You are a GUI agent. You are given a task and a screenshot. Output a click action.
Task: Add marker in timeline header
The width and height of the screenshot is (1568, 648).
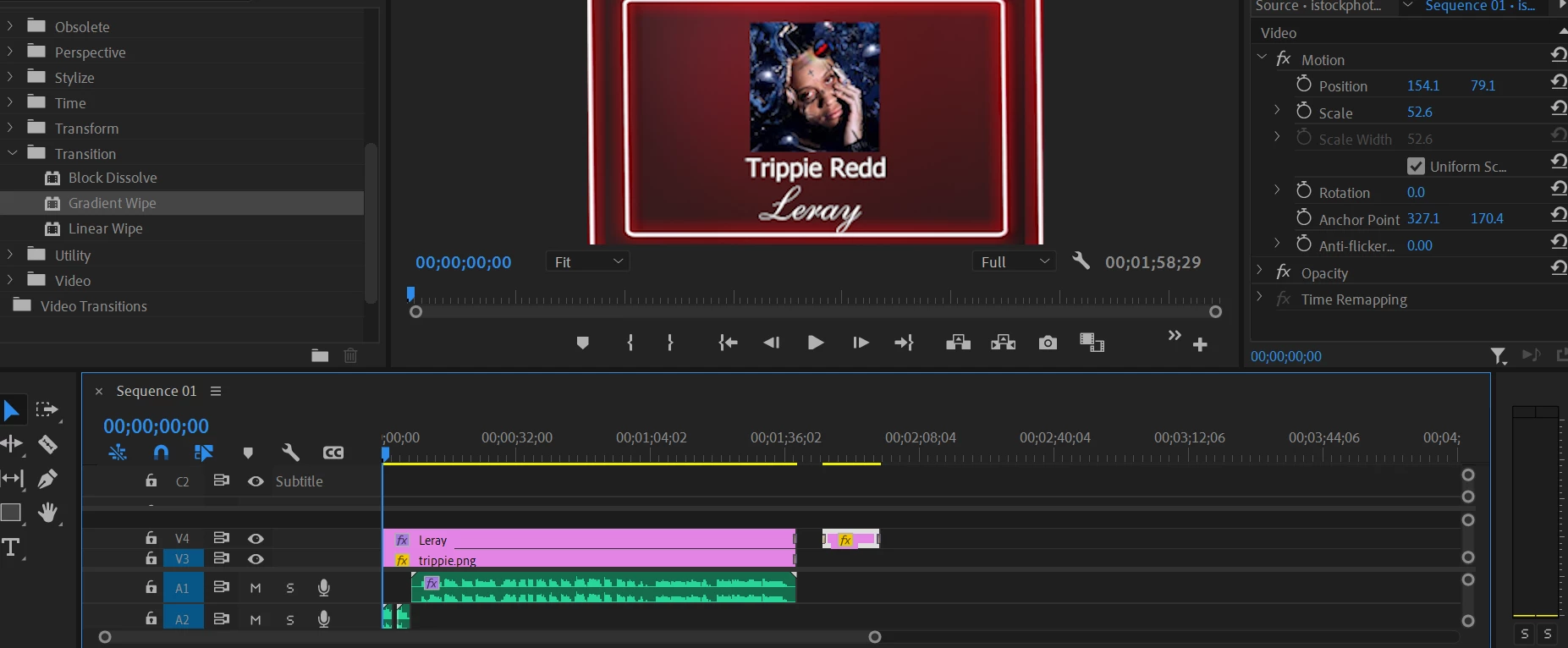click(x=248, y=453)
